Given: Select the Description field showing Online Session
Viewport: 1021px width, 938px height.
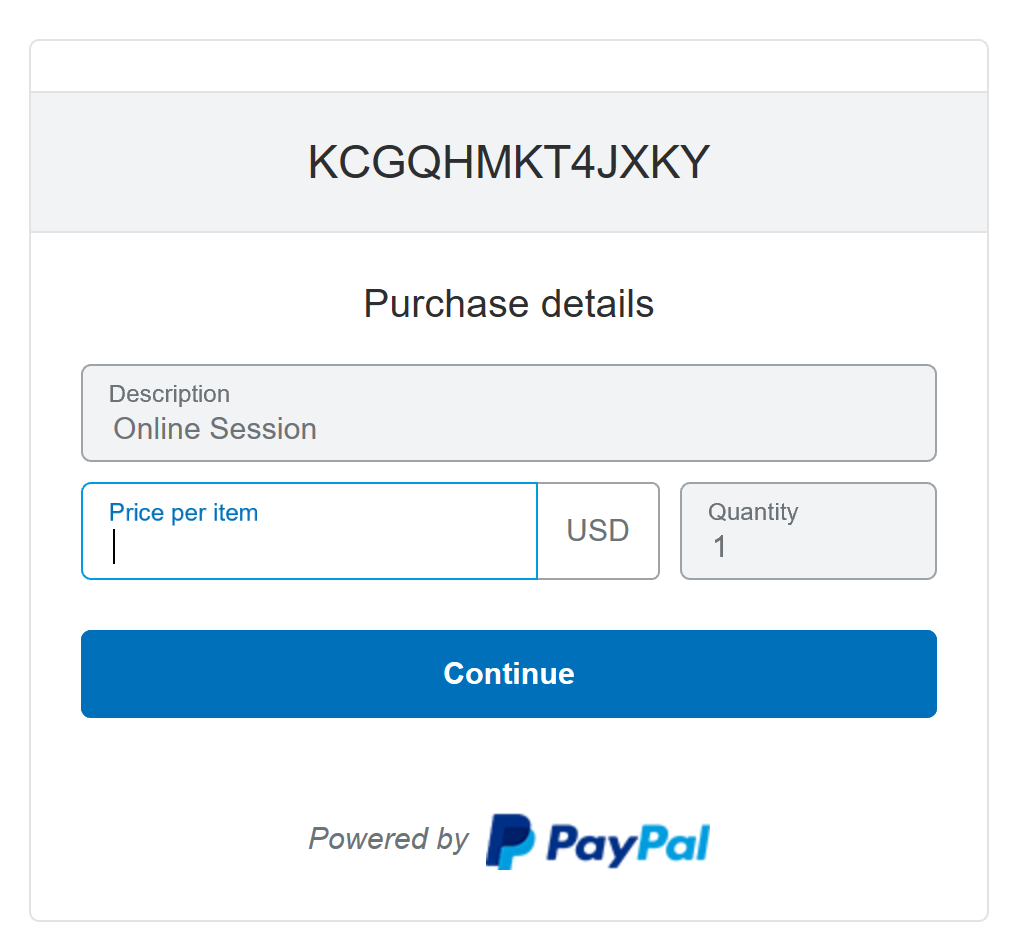Looking at the screenshot, I should point(509,412).
